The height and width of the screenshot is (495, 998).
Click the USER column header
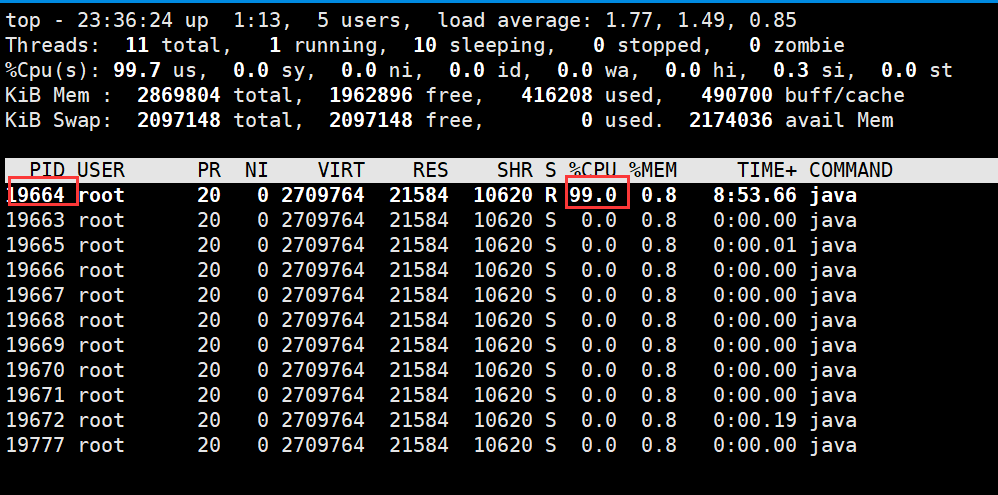click(x=101, y=171)
